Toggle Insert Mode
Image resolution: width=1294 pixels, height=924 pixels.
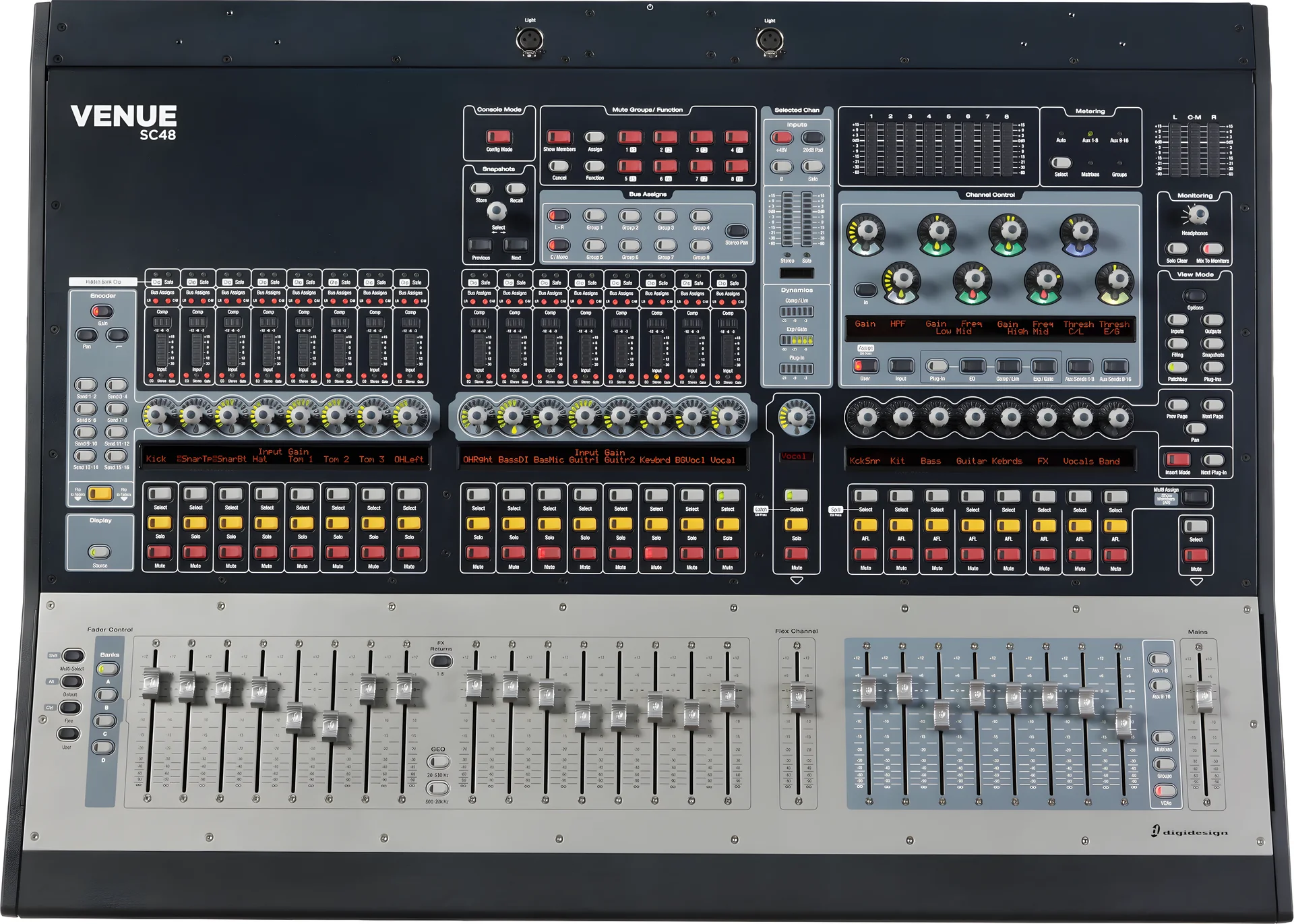click(x=1177, y=460)
